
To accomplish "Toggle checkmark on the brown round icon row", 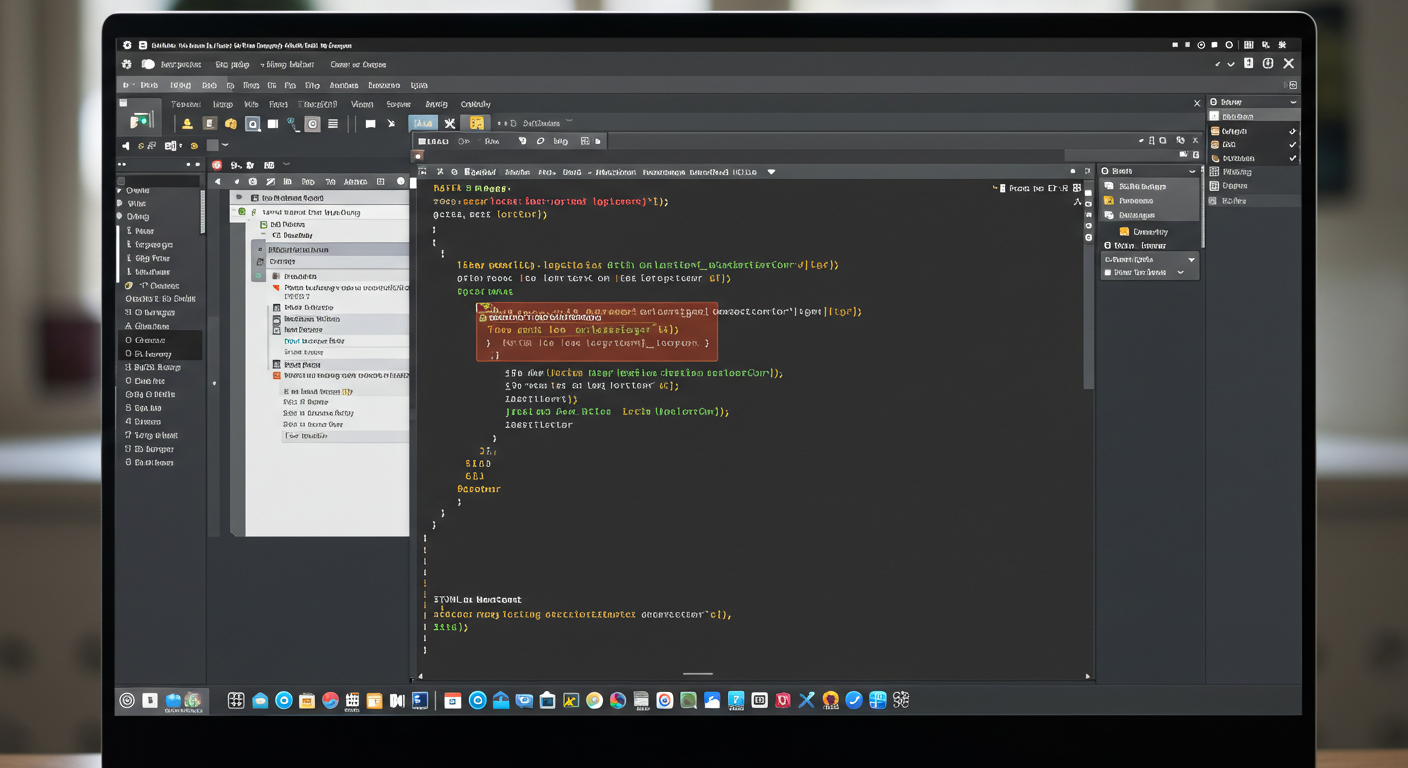I will coord(1292,158).
